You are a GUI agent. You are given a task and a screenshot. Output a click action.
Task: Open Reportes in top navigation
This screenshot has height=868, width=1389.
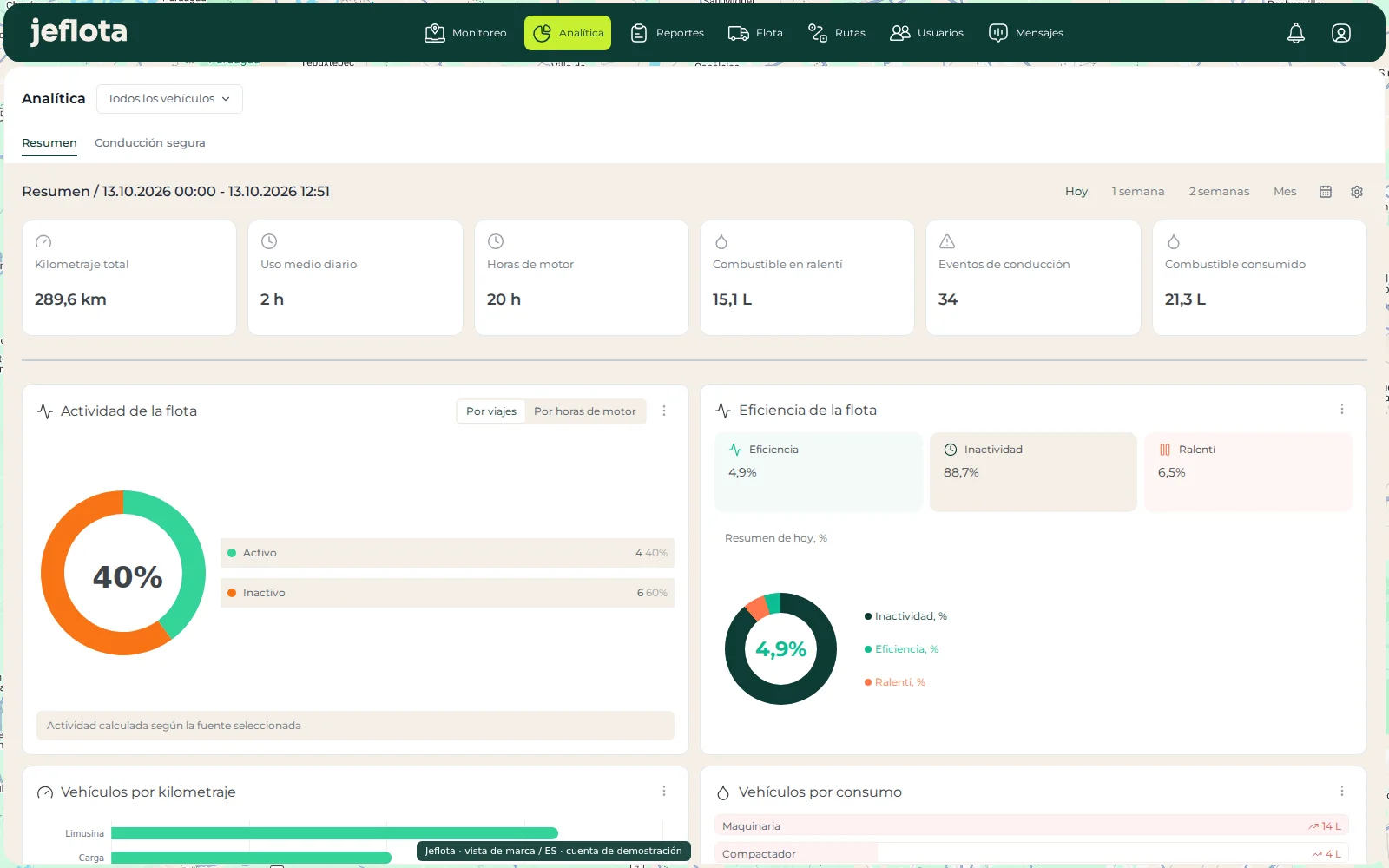tap(667, 33)
